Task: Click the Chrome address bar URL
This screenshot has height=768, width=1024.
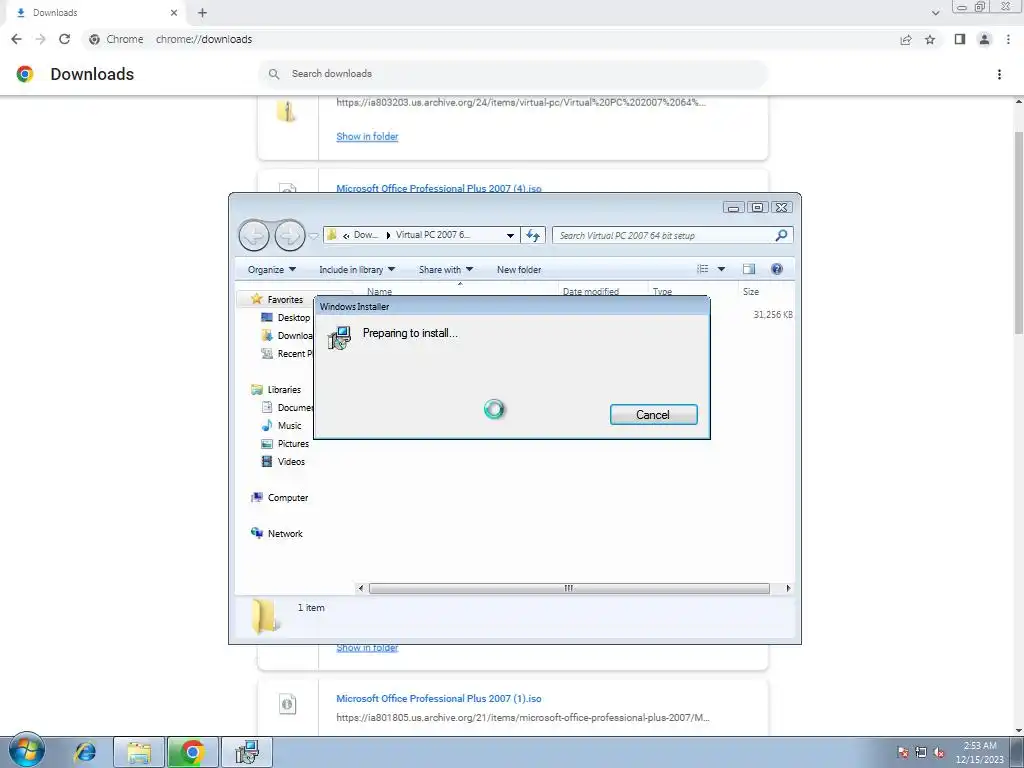Action: coord(204,39)
